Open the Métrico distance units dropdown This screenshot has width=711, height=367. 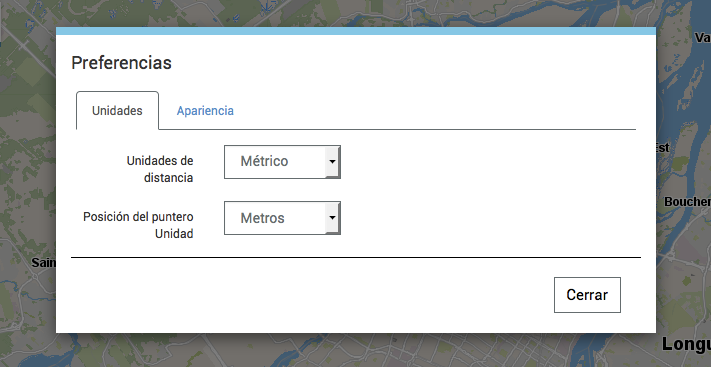click(282, 162)
